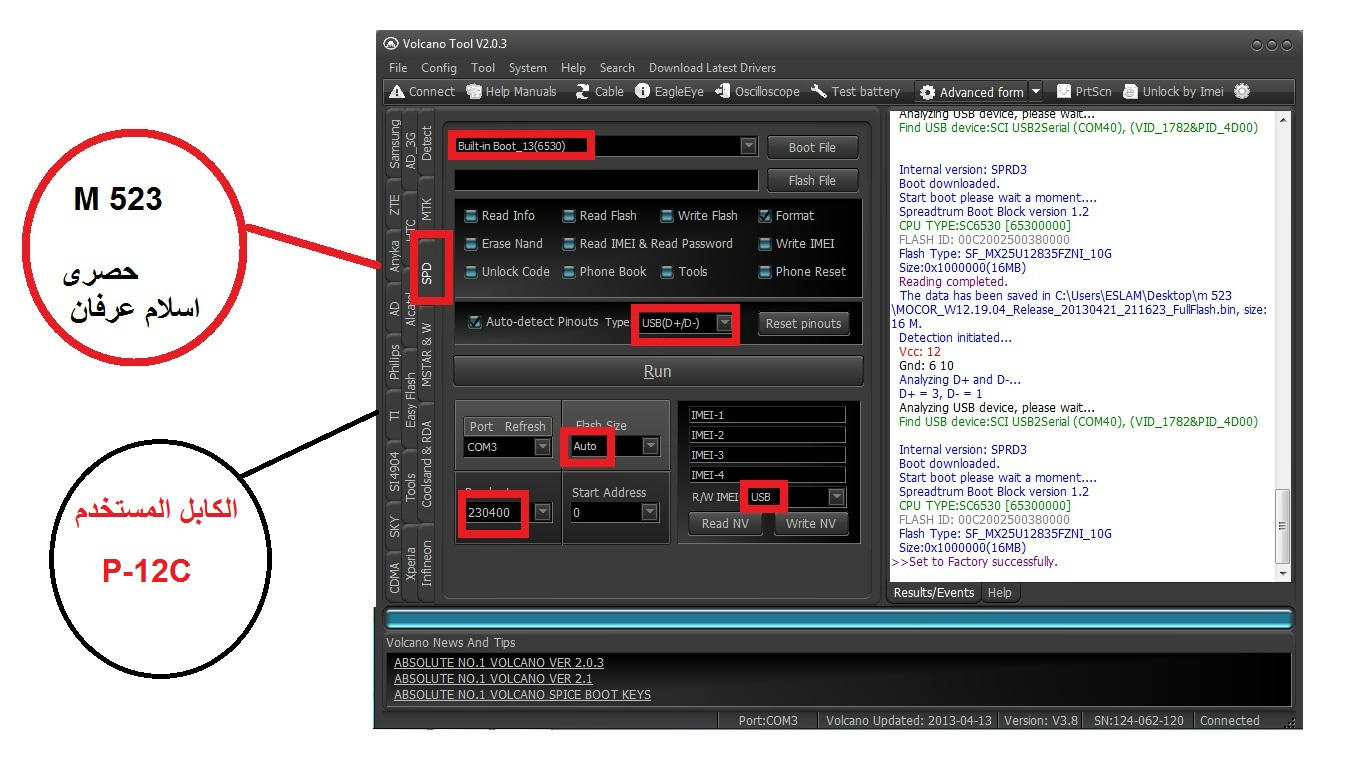Click the Flash File button
The width and height of the screenshot is (1366, 768).
[813, 180]
